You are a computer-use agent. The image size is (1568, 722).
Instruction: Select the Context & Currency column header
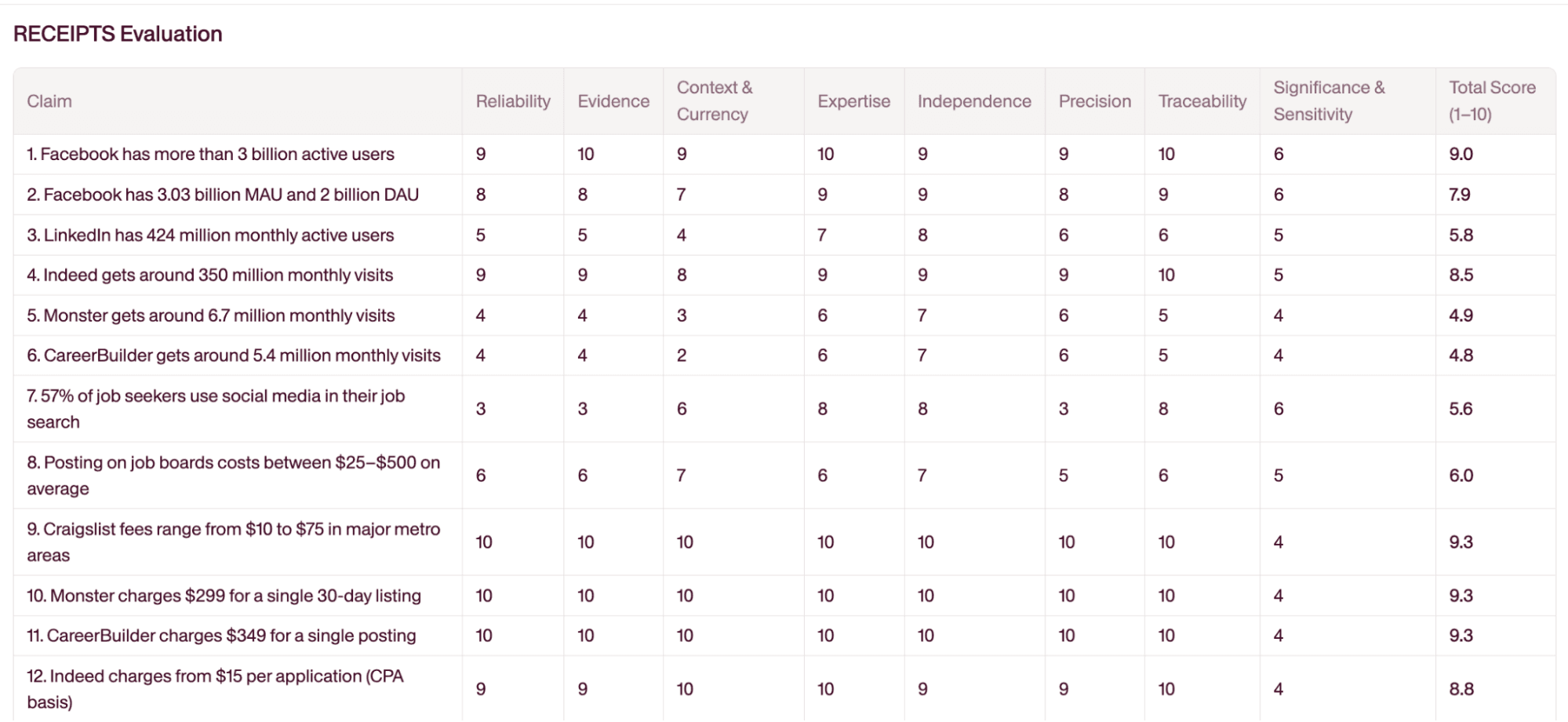pyautogui.click(x=714, y=101)
